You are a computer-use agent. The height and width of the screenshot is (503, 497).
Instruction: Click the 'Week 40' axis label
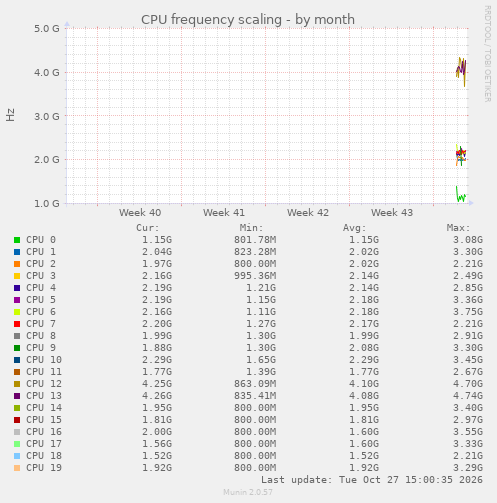140,213
